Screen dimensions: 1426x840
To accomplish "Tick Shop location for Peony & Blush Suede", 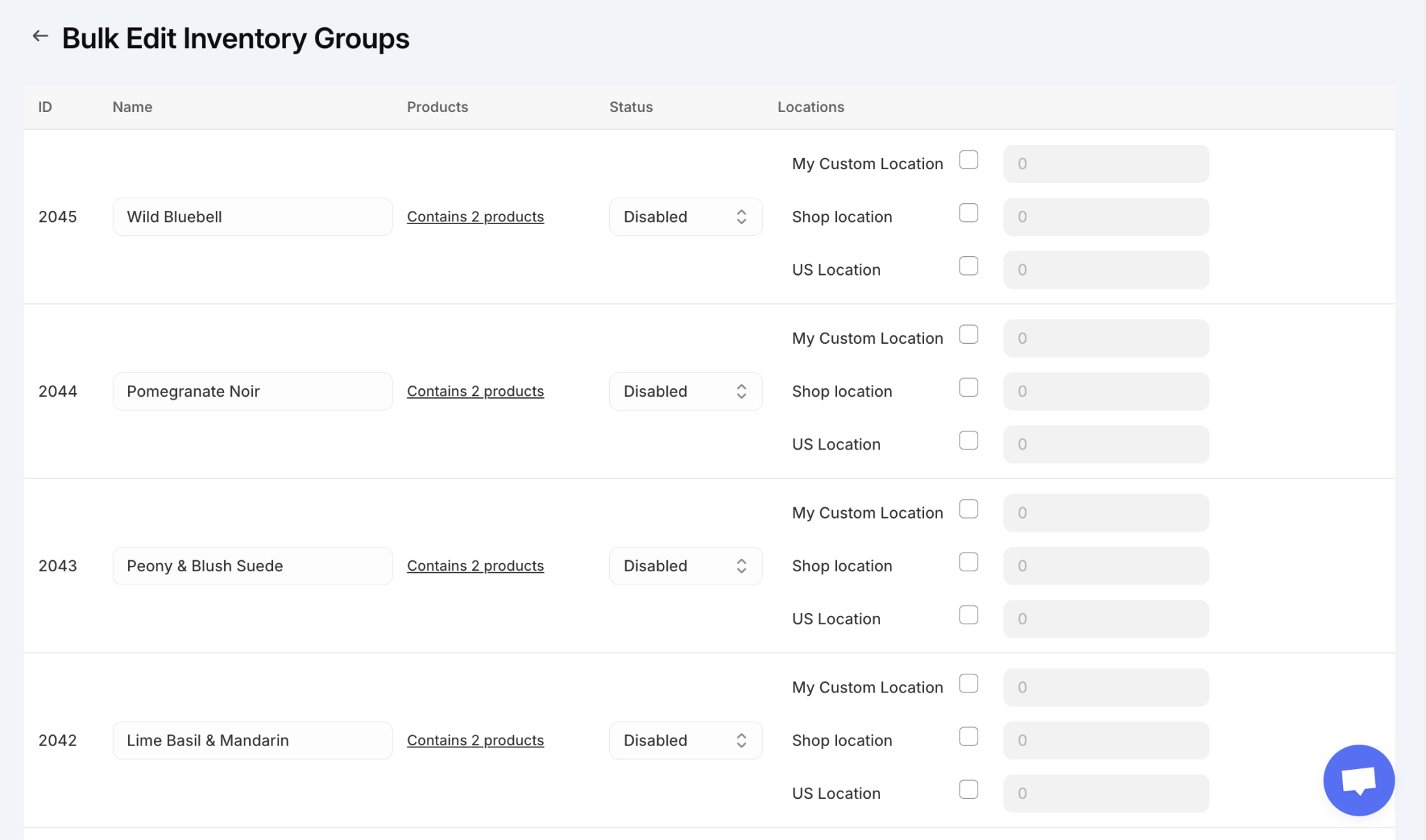I will (x=969, y=562).
